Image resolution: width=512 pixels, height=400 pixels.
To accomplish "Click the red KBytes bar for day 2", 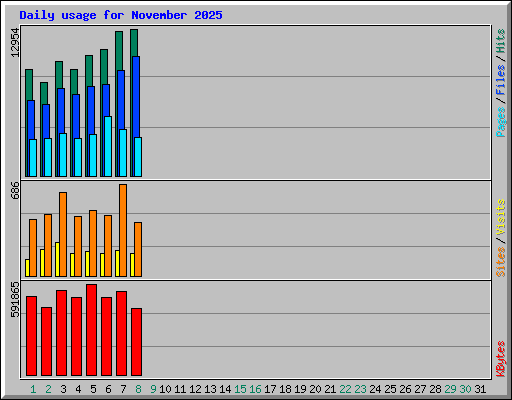I will [x=46, y=341].
